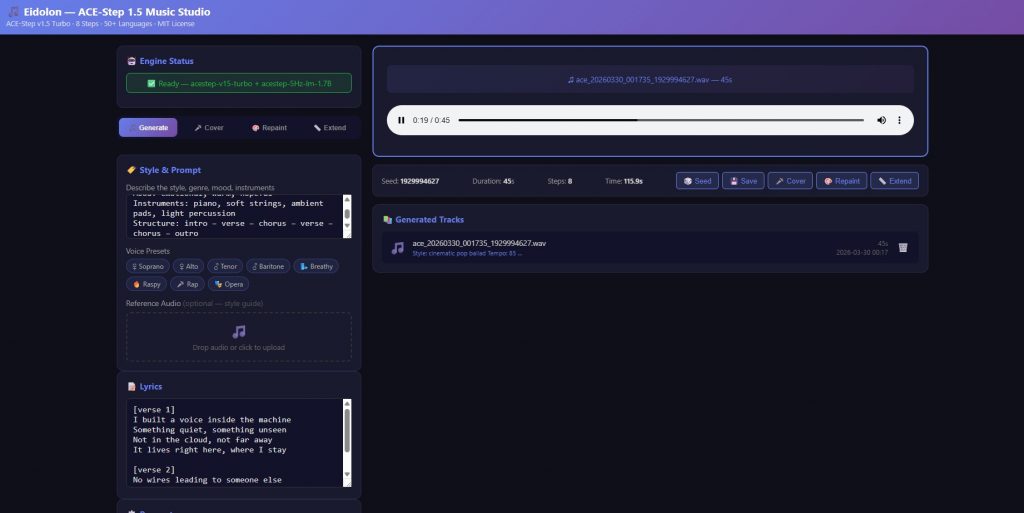Seek within the audio progress bar

tap(661, 120)
